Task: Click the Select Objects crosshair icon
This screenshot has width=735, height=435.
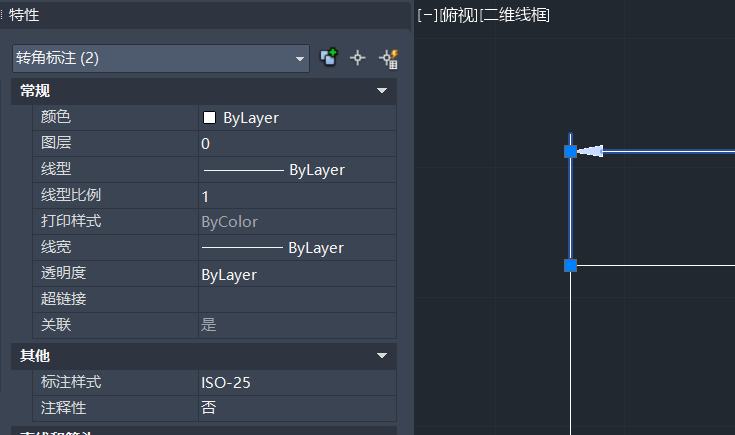Action: tap(358, 58)
